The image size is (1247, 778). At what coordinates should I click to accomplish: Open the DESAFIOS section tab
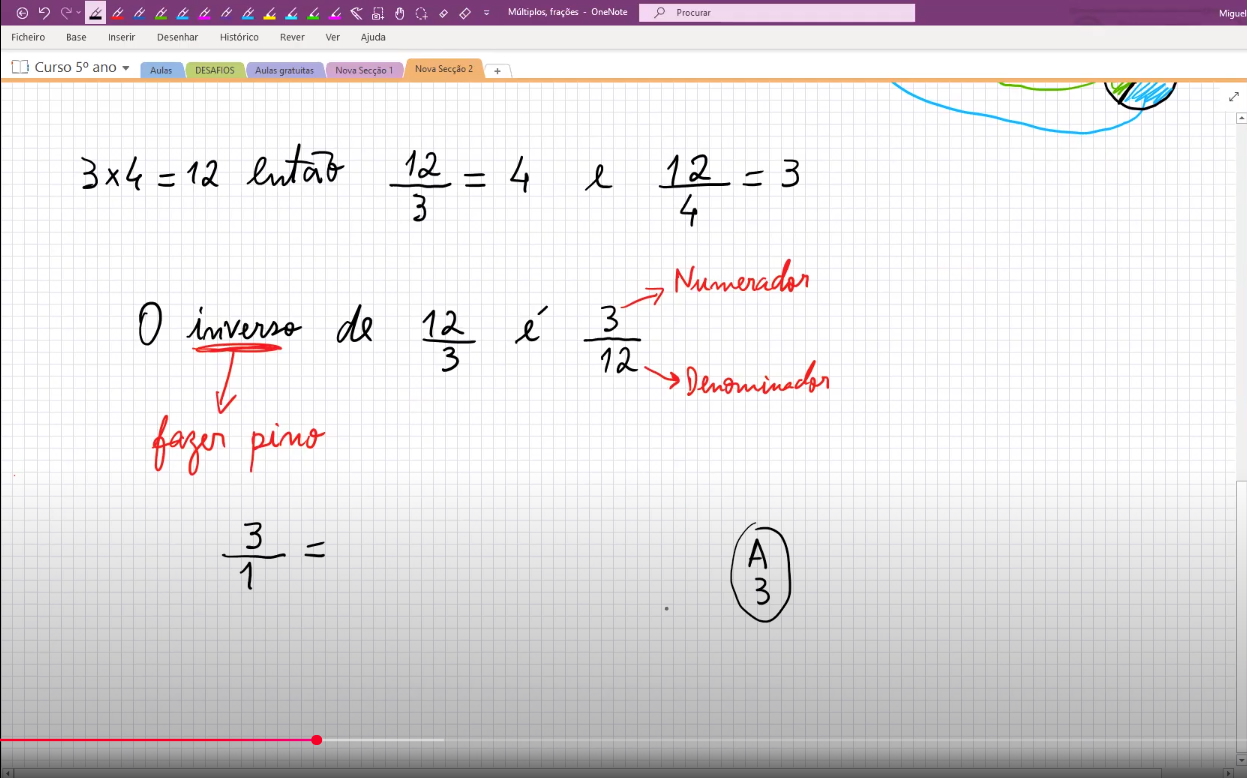(x=214, y=70)
